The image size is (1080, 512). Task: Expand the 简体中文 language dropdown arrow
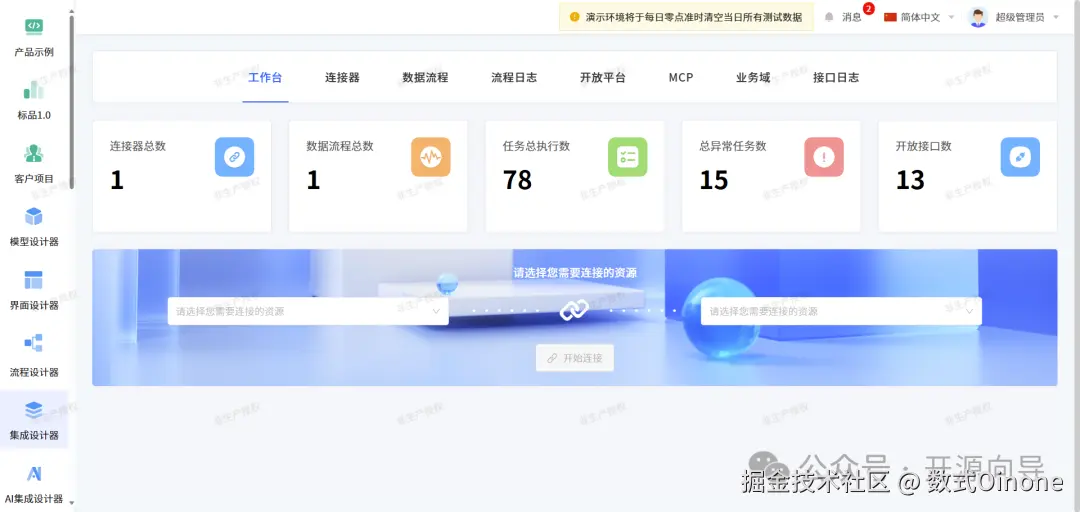tap(951, 17)
